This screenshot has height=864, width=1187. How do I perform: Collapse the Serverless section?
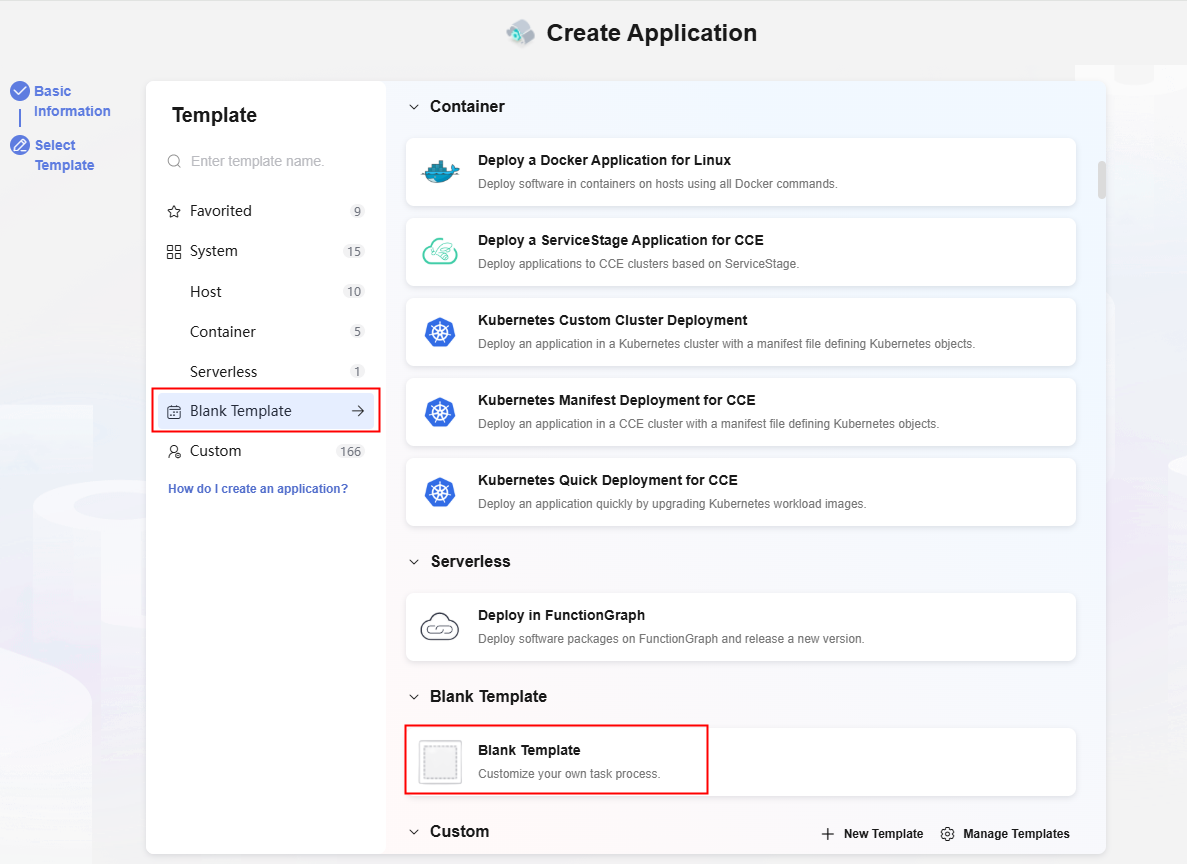click(x=414, y=562)
